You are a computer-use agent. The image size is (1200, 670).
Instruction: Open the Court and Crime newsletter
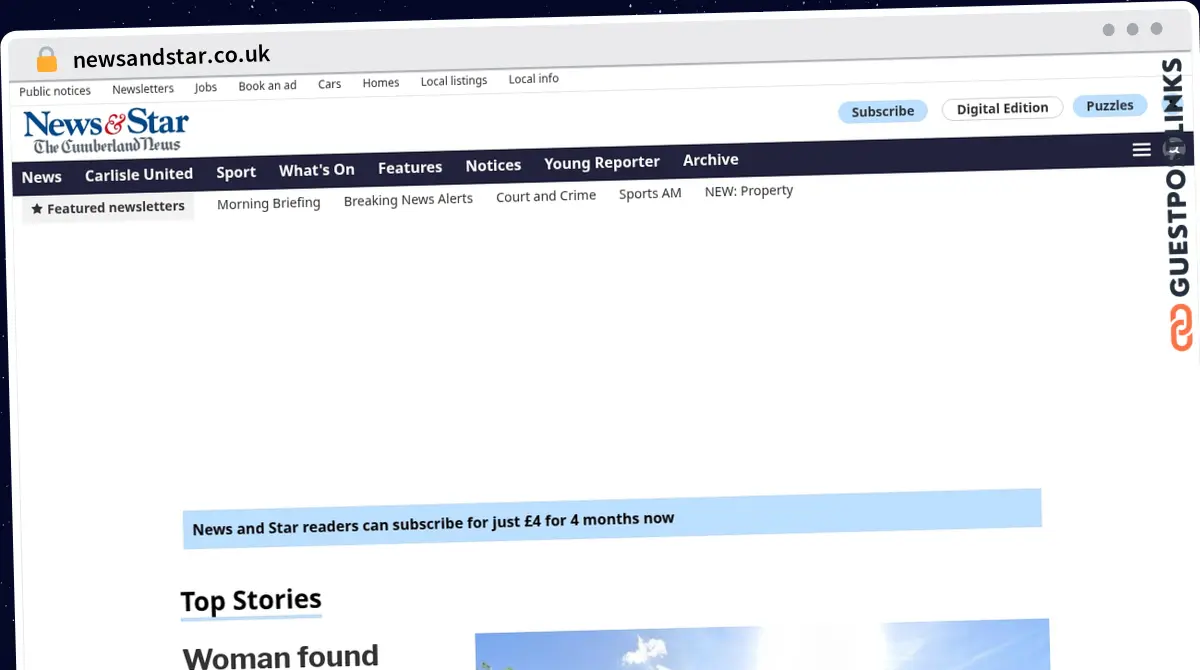[546, 196]
